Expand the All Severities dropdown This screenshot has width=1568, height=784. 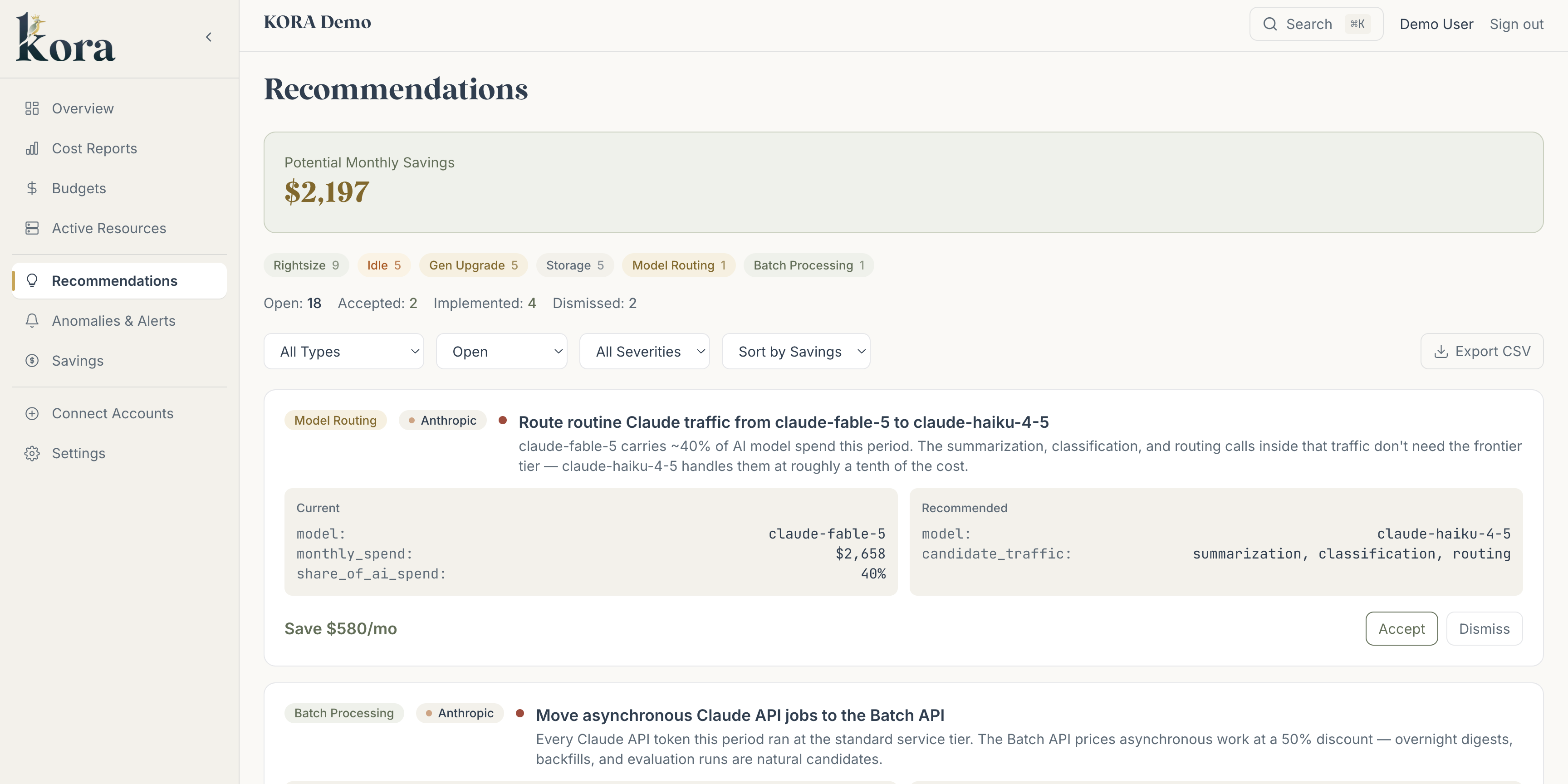point(645,351)
